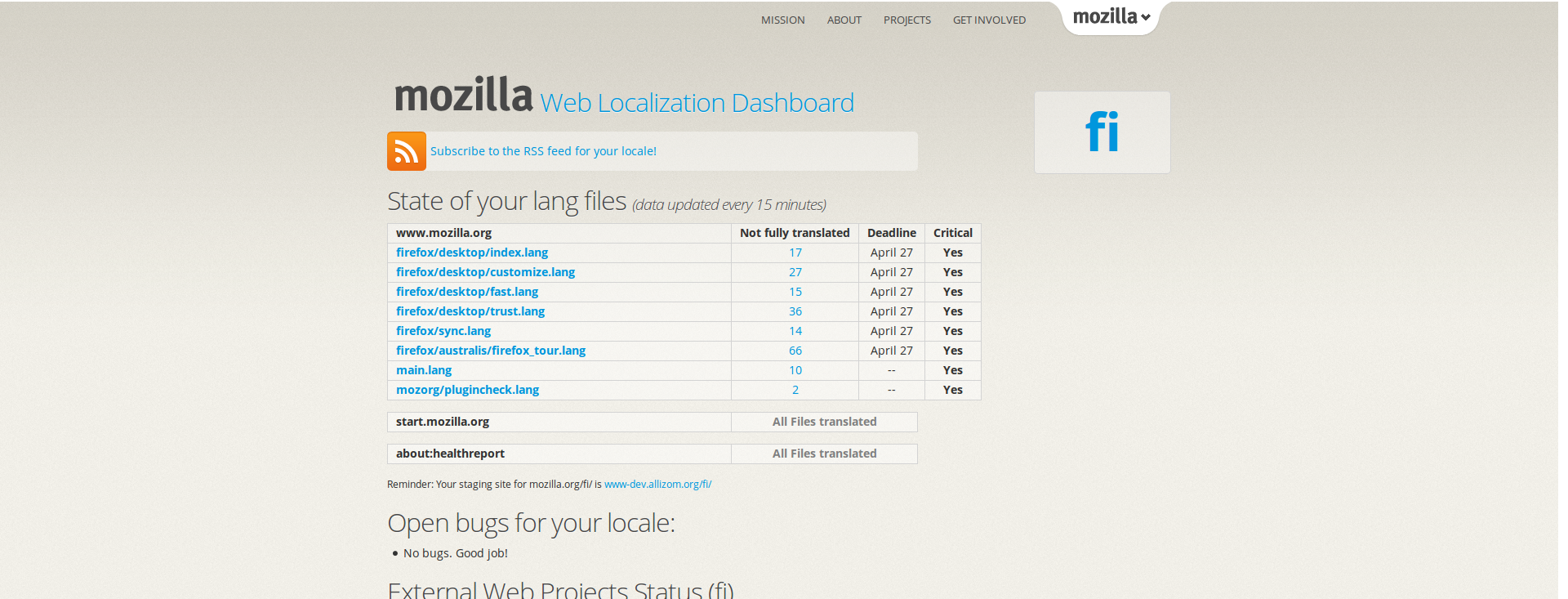Click count 2 for plugincheck.lang
This screenshot has height=599, width=1568.
(795, 390)
